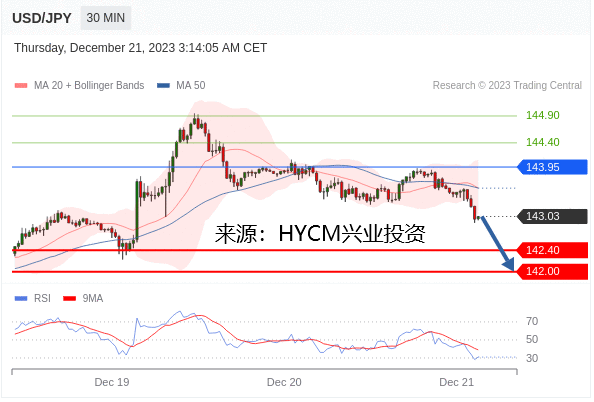Click the MA 50 blue legend swatch
The height and width of the screenshot is (402, 594).
click(x=163, y=86)
